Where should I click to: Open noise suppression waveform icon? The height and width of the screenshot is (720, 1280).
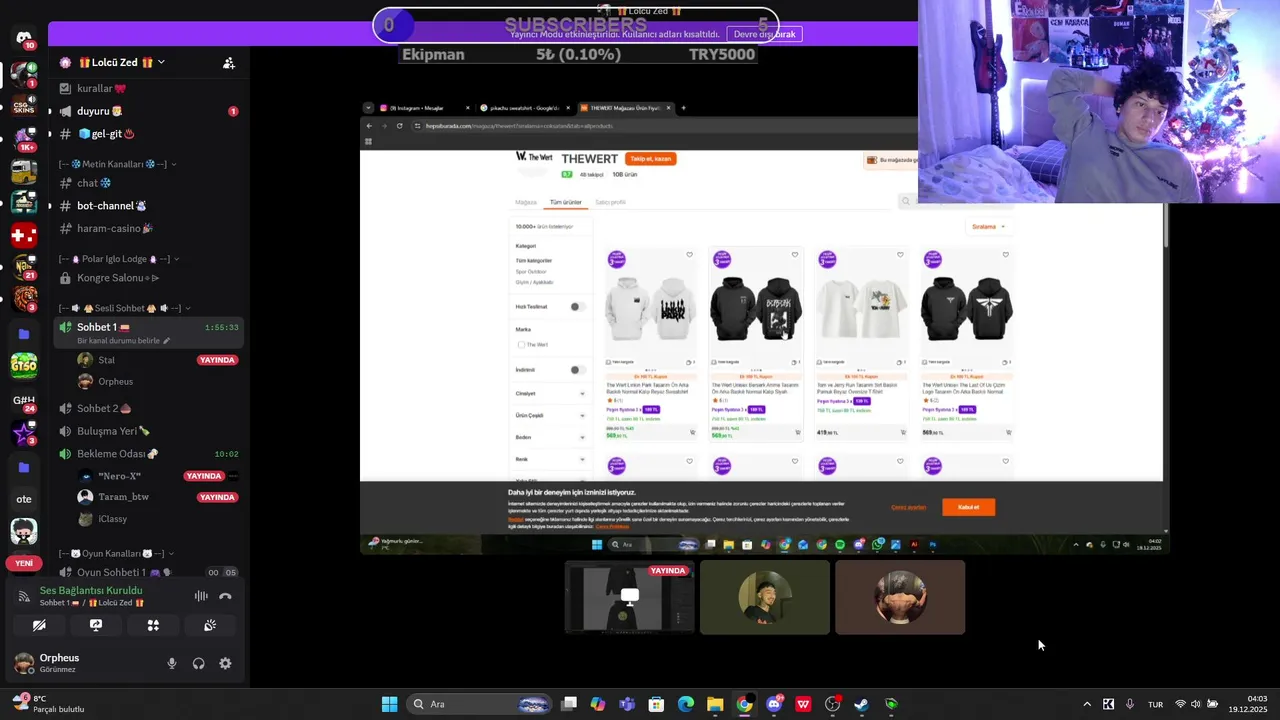[x=201, y=596]
